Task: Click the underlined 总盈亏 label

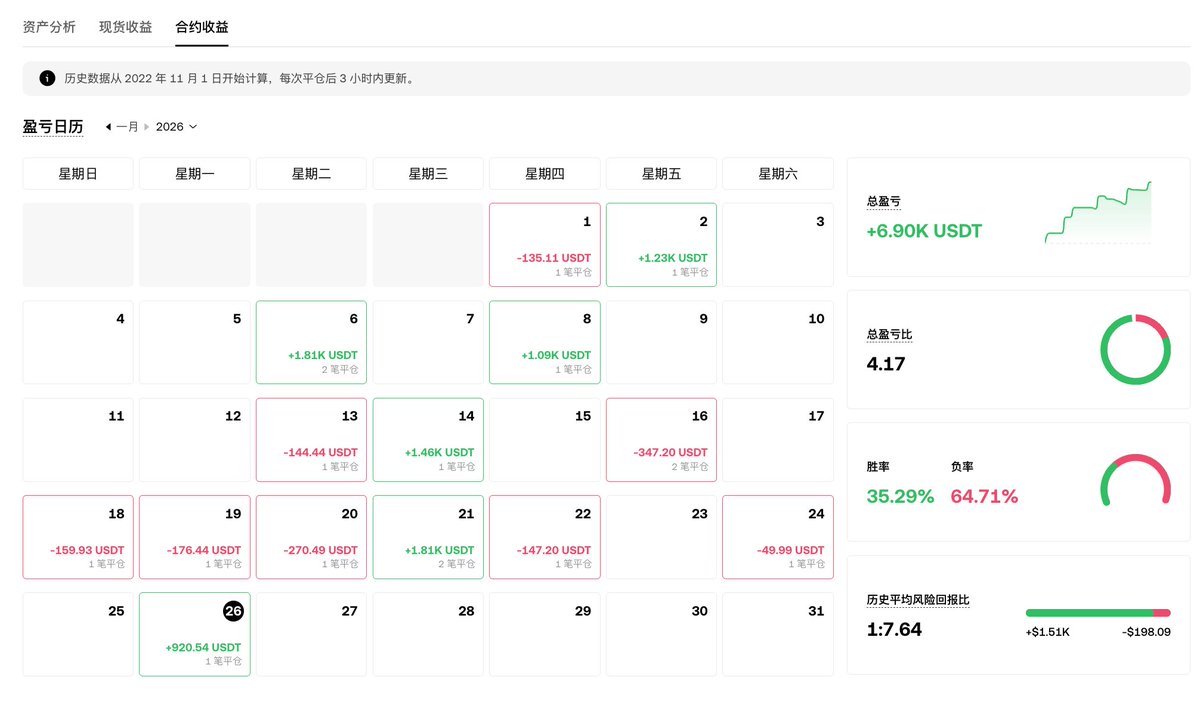Action: point(886,200)
